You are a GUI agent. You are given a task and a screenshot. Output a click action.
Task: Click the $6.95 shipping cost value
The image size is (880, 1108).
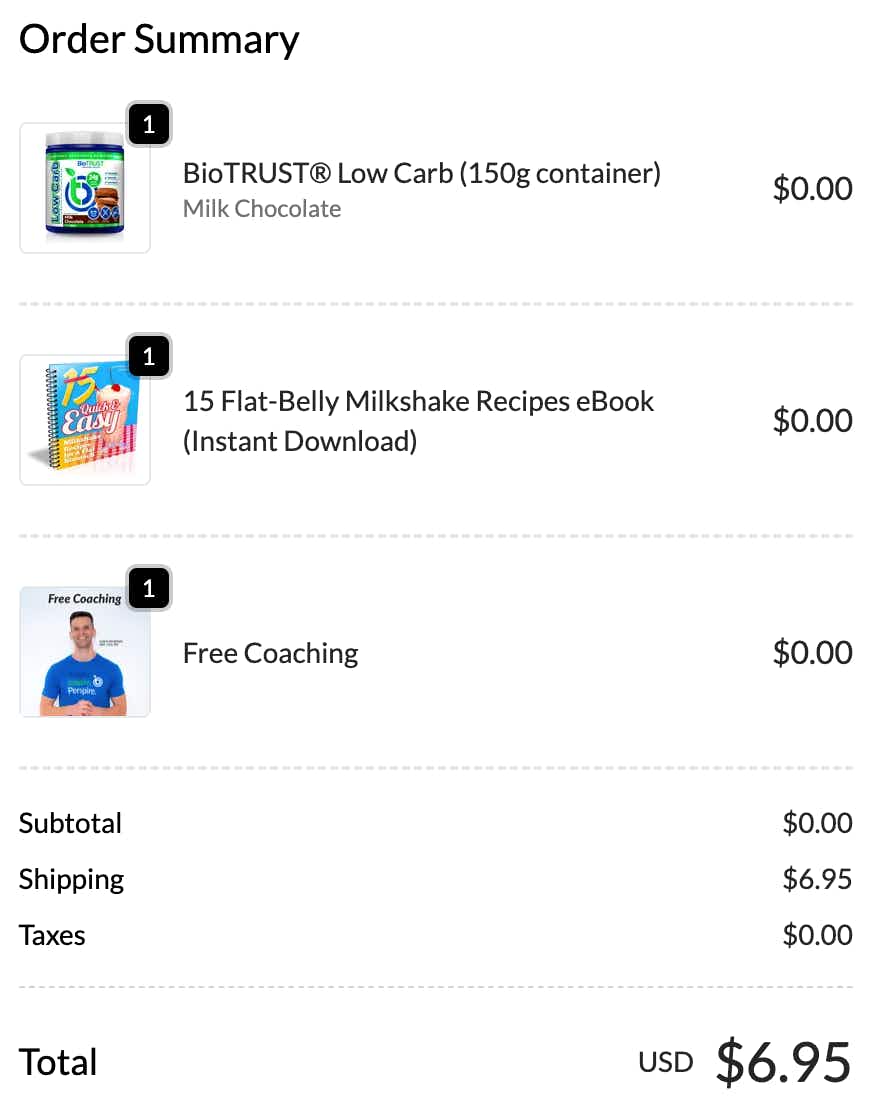pyautogui.click(x=817, y=880)
